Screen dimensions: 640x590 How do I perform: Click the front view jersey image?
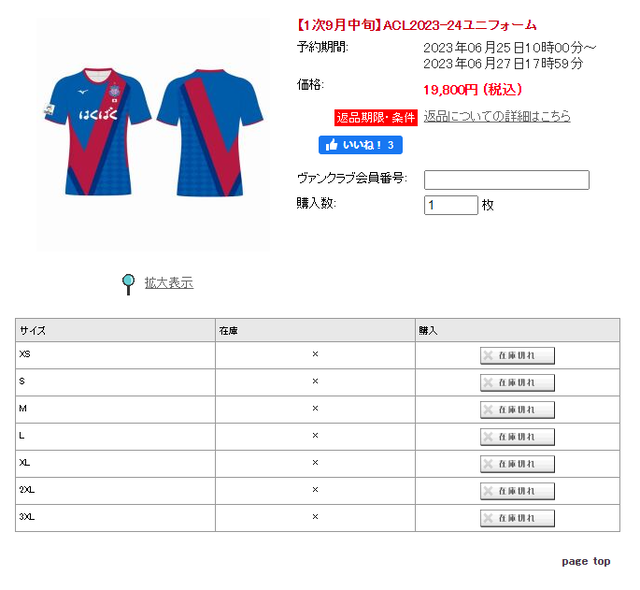98,131
